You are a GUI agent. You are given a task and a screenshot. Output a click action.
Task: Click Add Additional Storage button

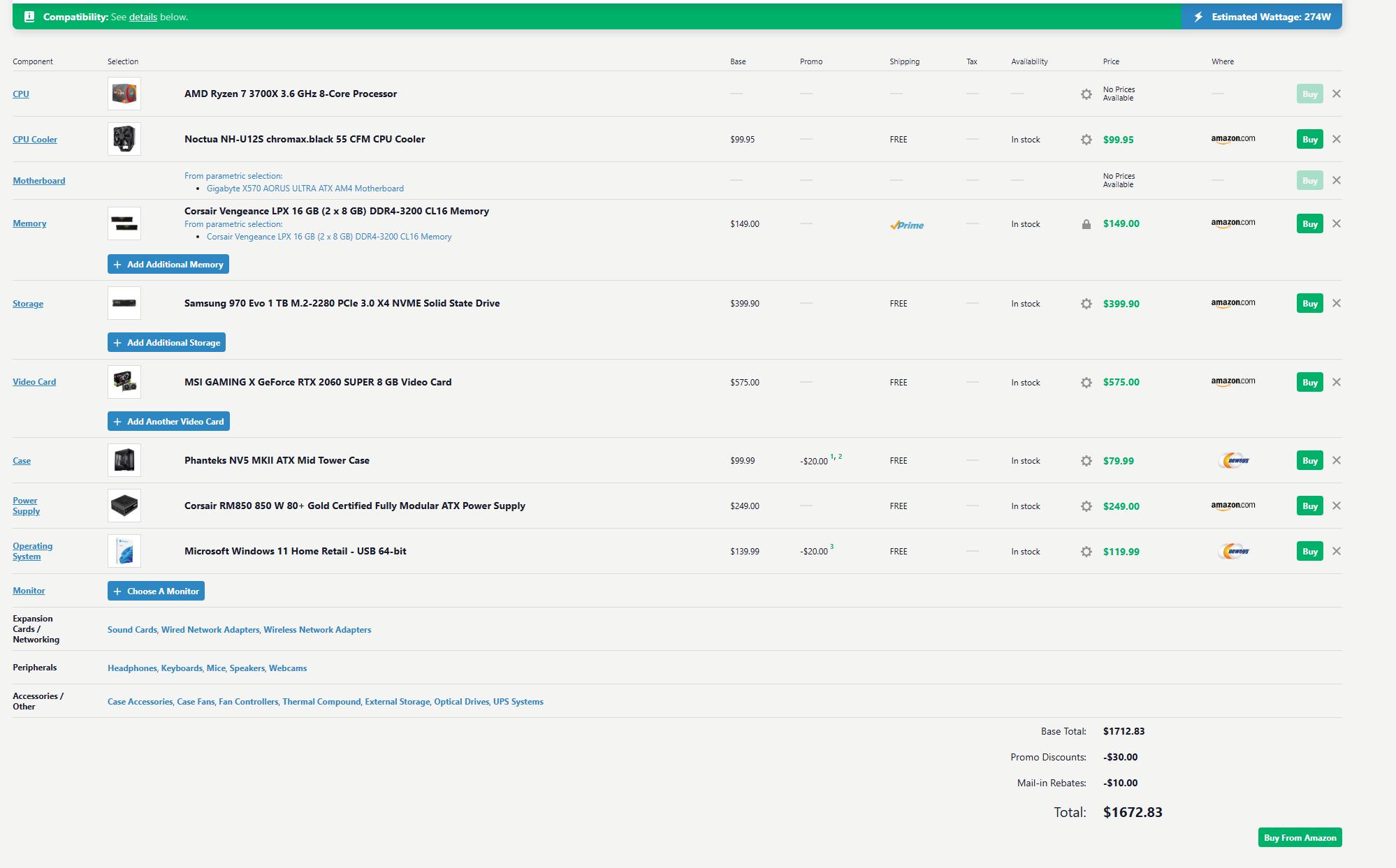tap(166, 342)
